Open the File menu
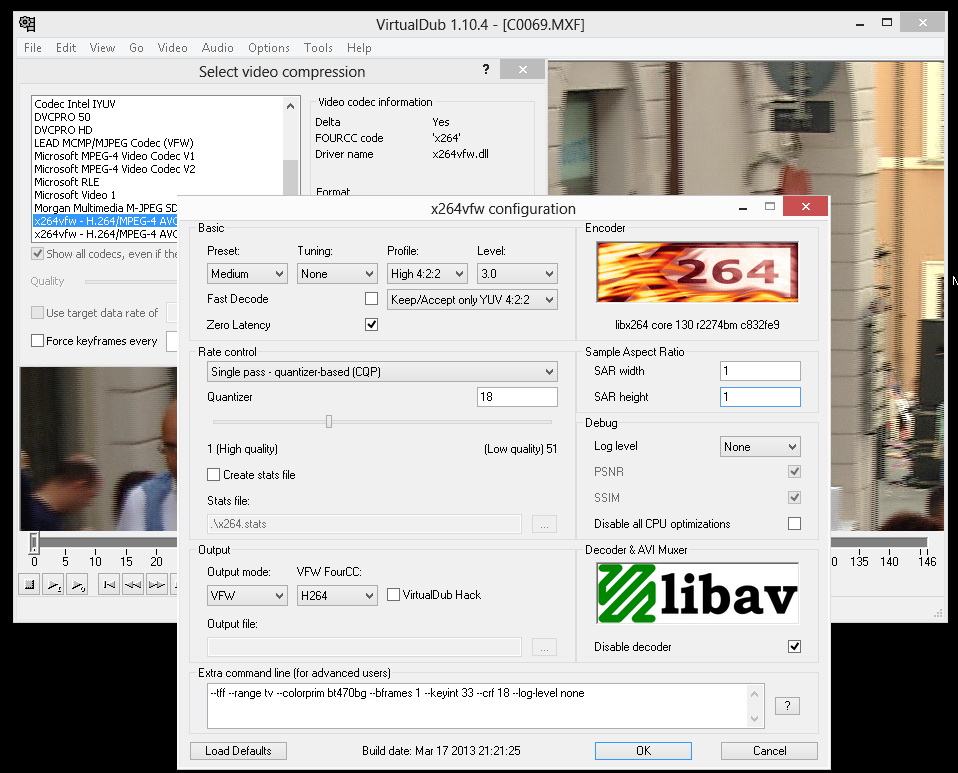Image resolution: width=958 pixels, height=773 pixels. click(x=33, y=48)
